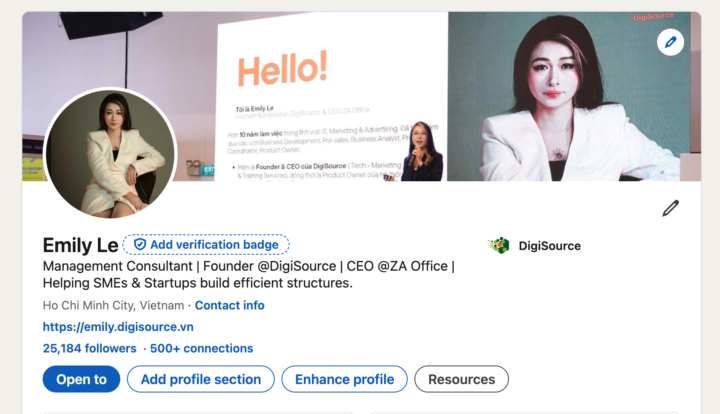The height and width of the screenshot is (414, 720).
Task: Select the name Emily Le
Action: pyautogui.click(x=80, y=245)
